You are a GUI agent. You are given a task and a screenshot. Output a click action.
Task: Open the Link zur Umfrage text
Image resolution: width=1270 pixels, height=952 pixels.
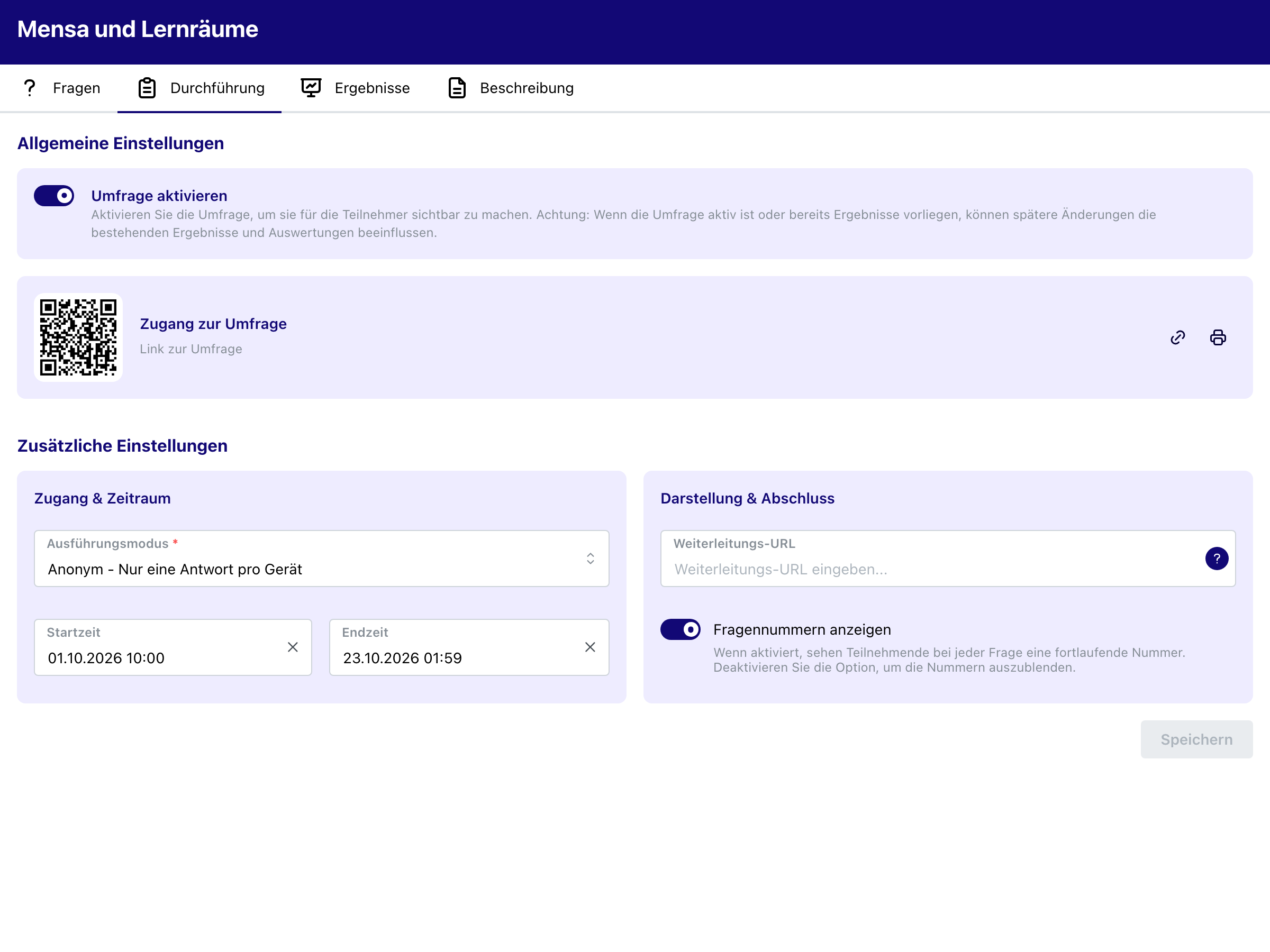click(x=191, y=349)
